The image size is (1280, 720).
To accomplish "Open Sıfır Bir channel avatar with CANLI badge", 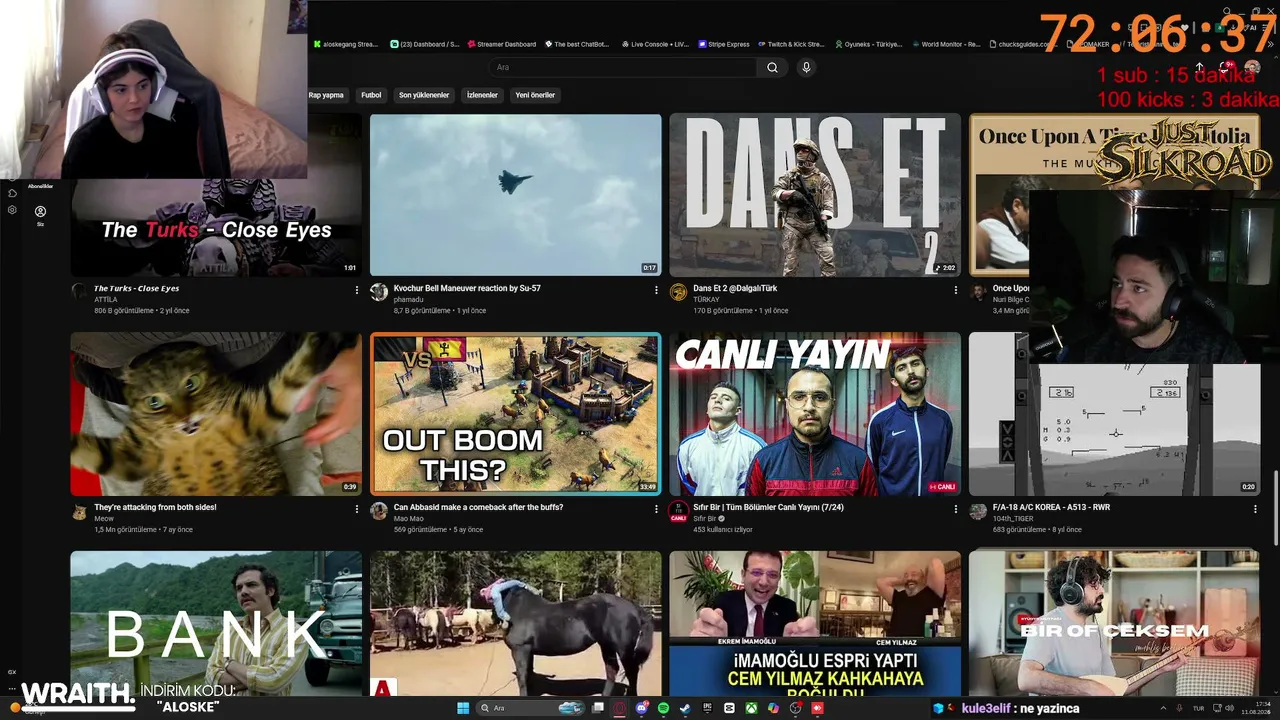I will click(678, 511).
